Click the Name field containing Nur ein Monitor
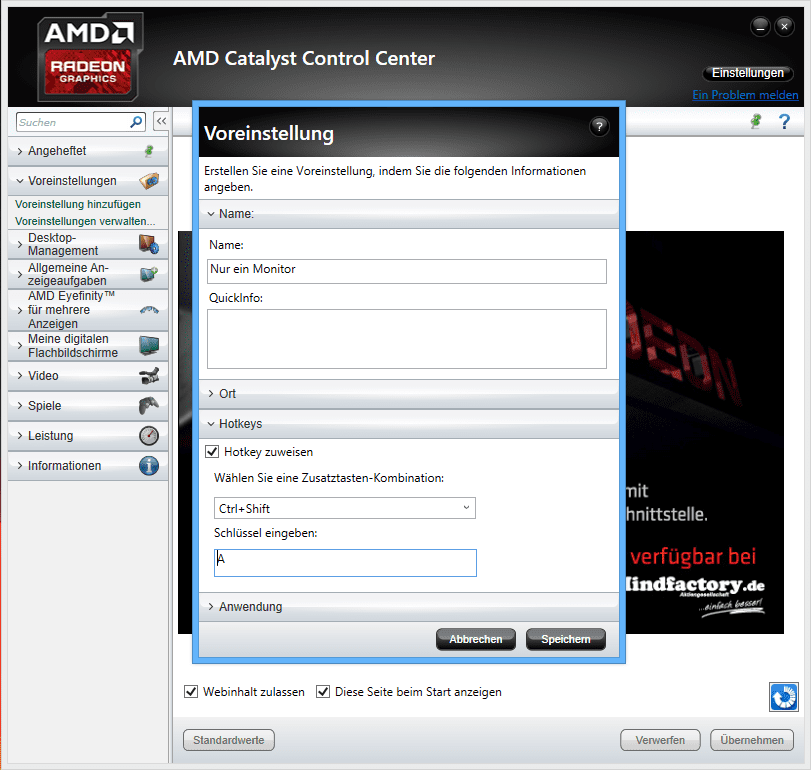This screenshot has height=770, width=811. [407, 271]
